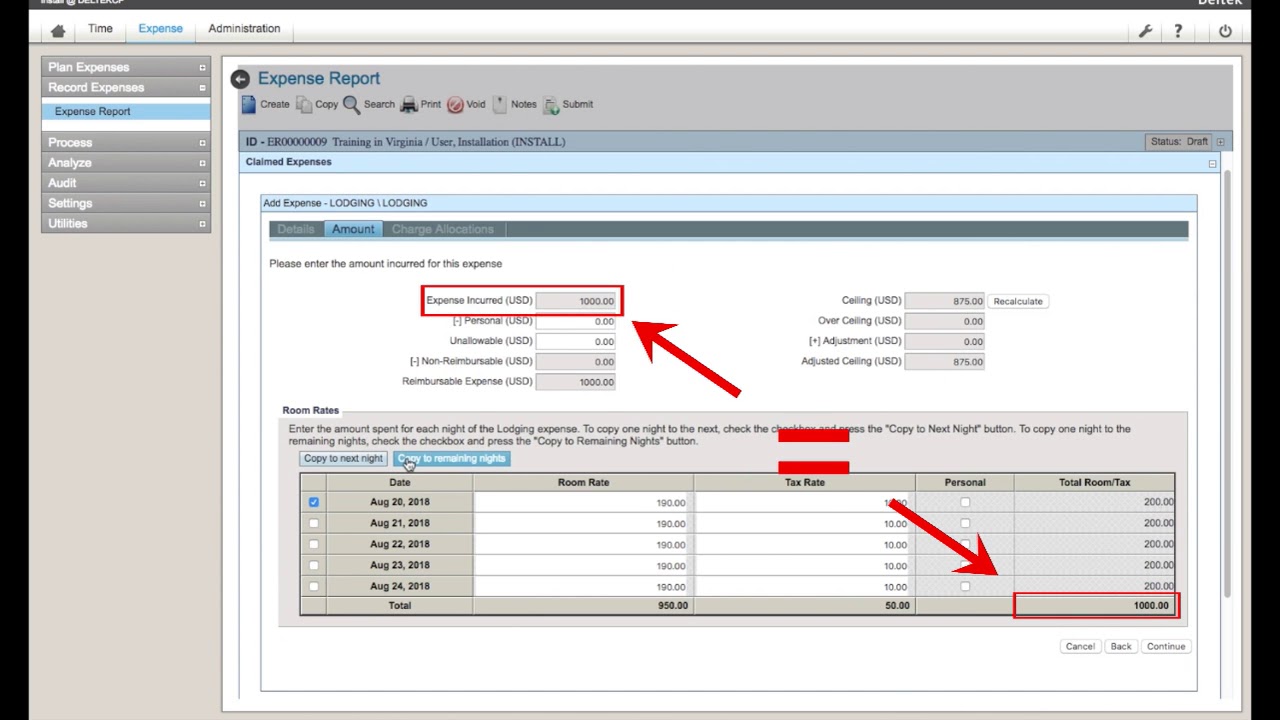Expand the Plan Expenses section
1280x720 pixels.
pyautogui.click(x=202, y=68)
